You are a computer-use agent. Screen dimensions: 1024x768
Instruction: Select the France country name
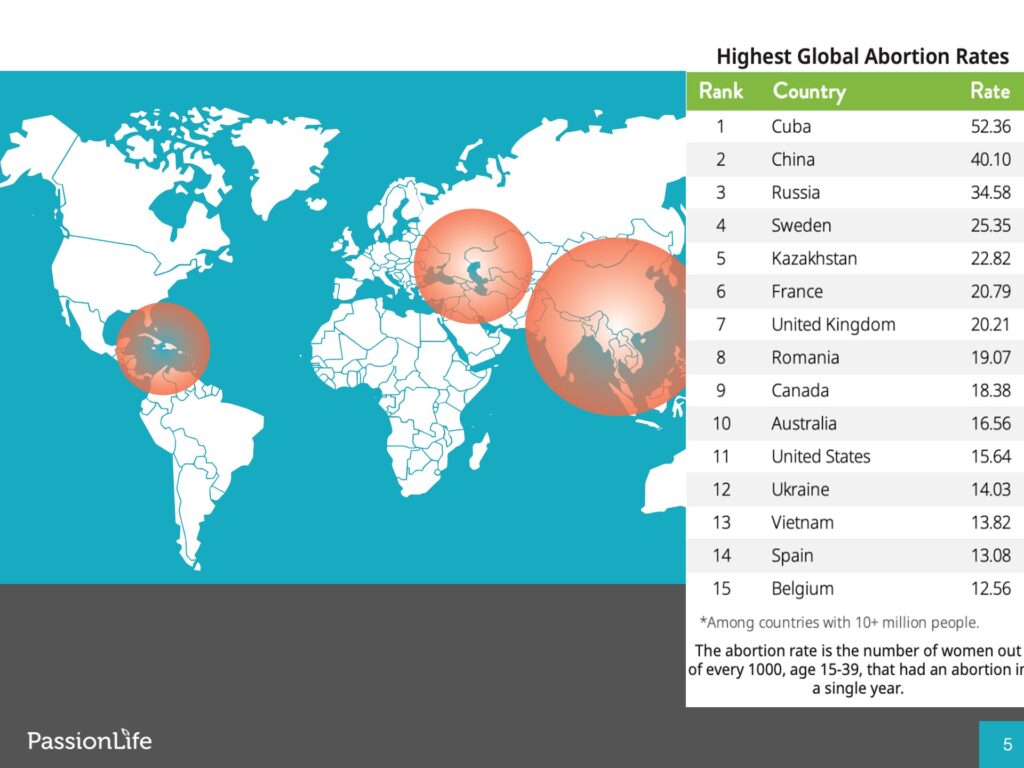(797, 291)
